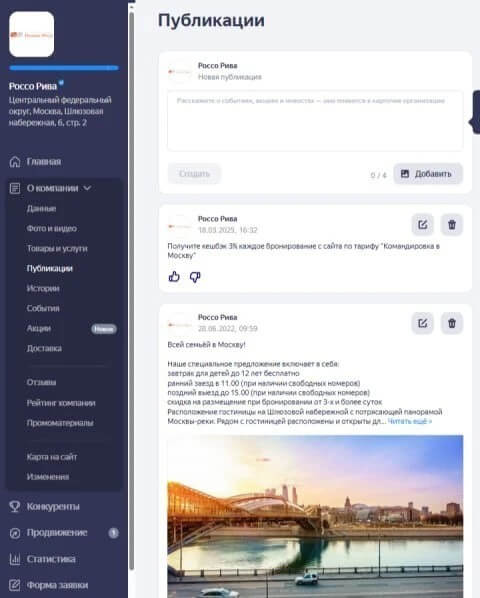Click the Добавить image button
480x598 pixels.
click(428, 174)
